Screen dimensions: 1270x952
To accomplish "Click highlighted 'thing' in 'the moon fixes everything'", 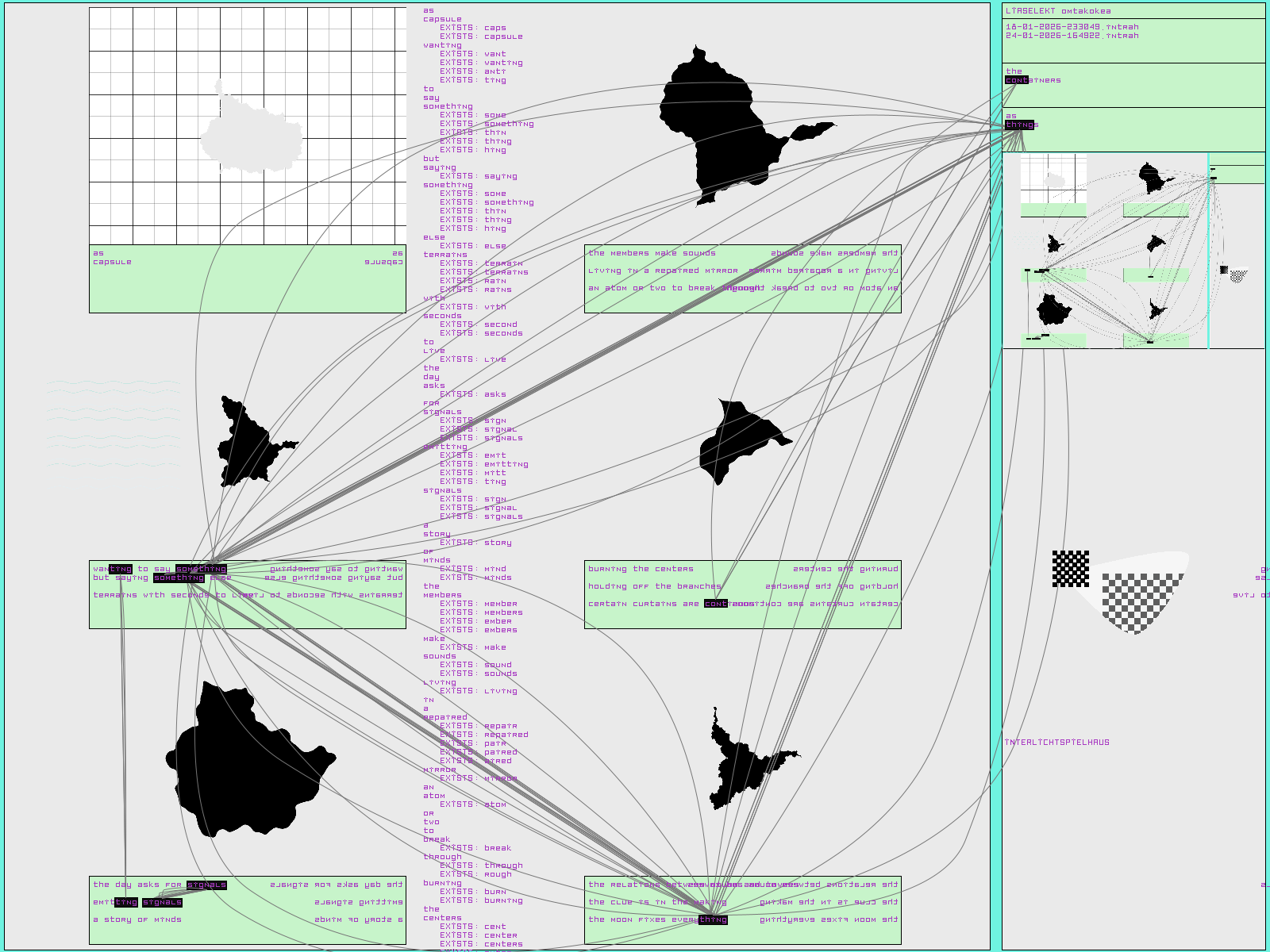I will click(713, 919).
